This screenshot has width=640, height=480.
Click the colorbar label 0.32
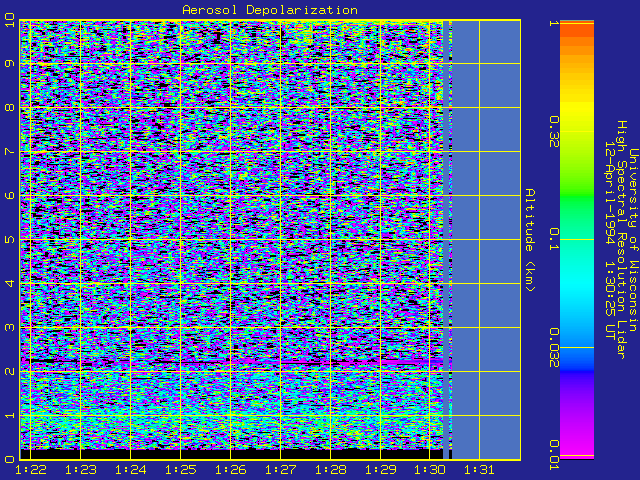point(554,131)
